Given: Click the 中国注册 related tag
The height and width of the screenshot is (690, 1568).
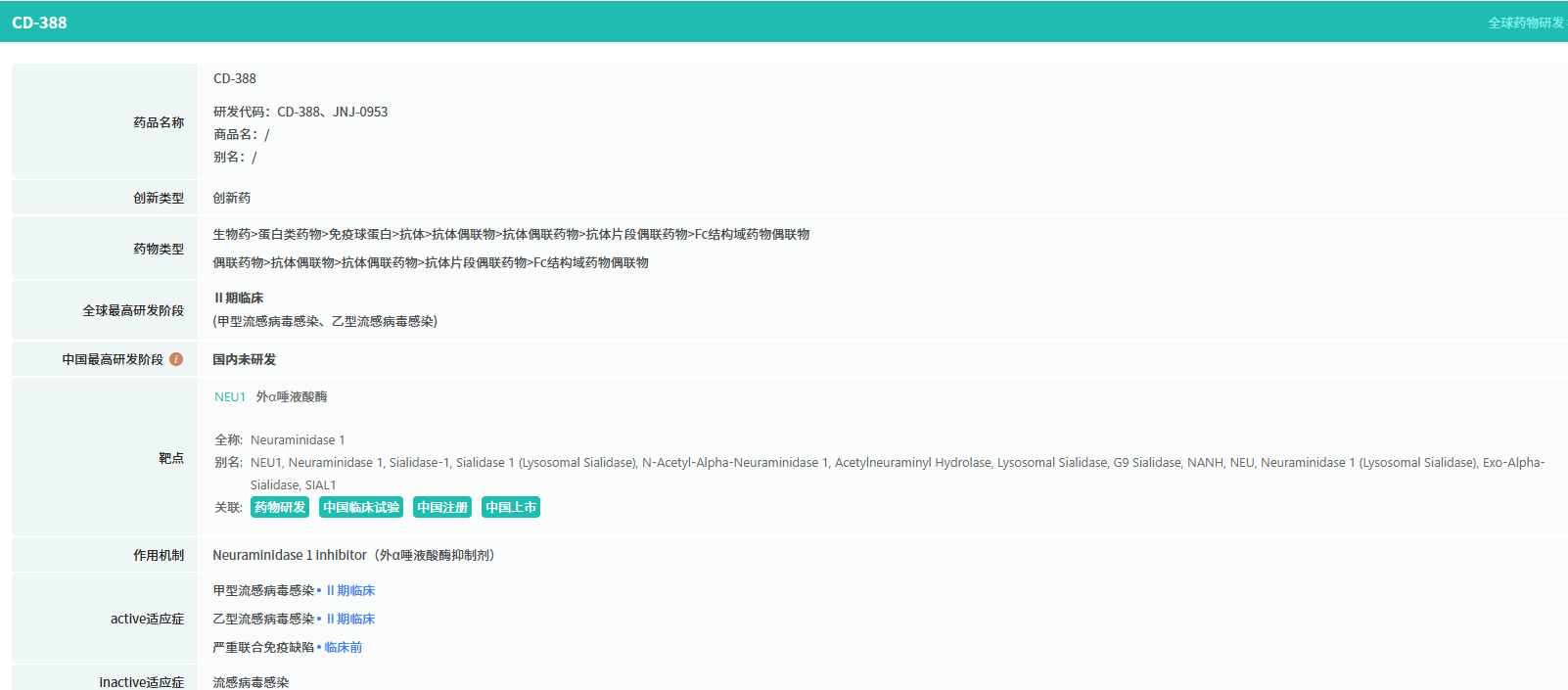Looking at the screenshot, I should coord(442,507).
